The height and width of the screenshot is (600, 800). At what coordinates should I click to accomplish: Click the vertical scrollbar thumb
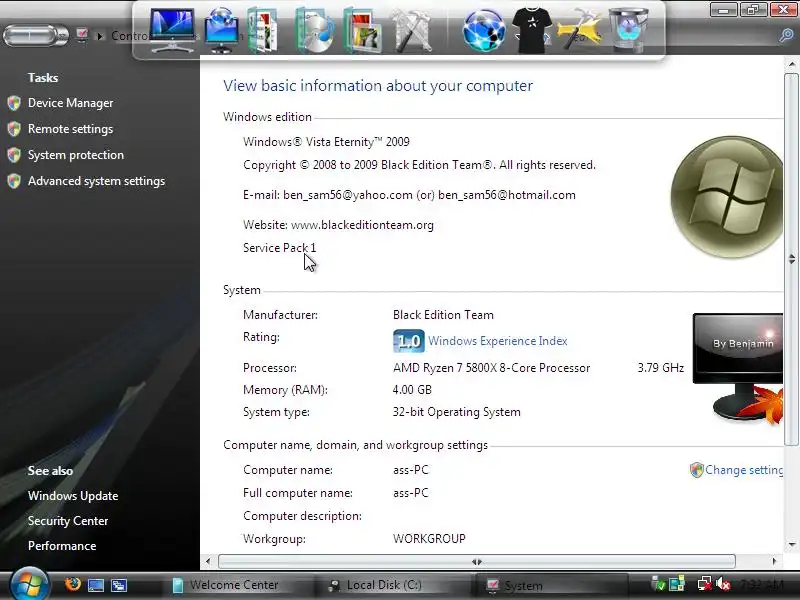tap(791, 259)
